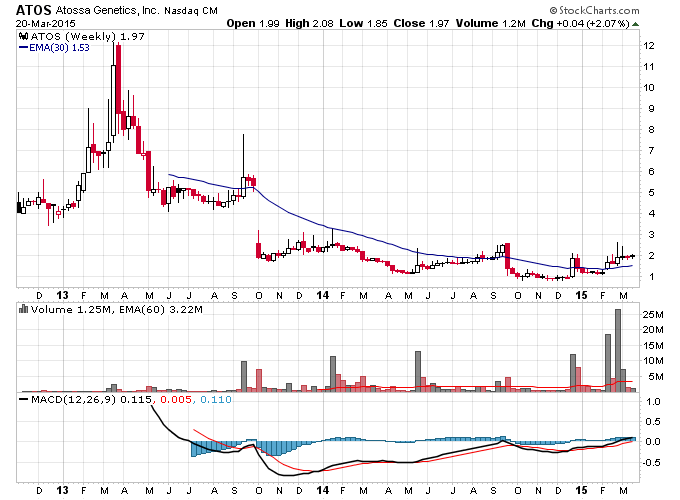Click the blue EMA(30) legend line marker

(23, 47)
